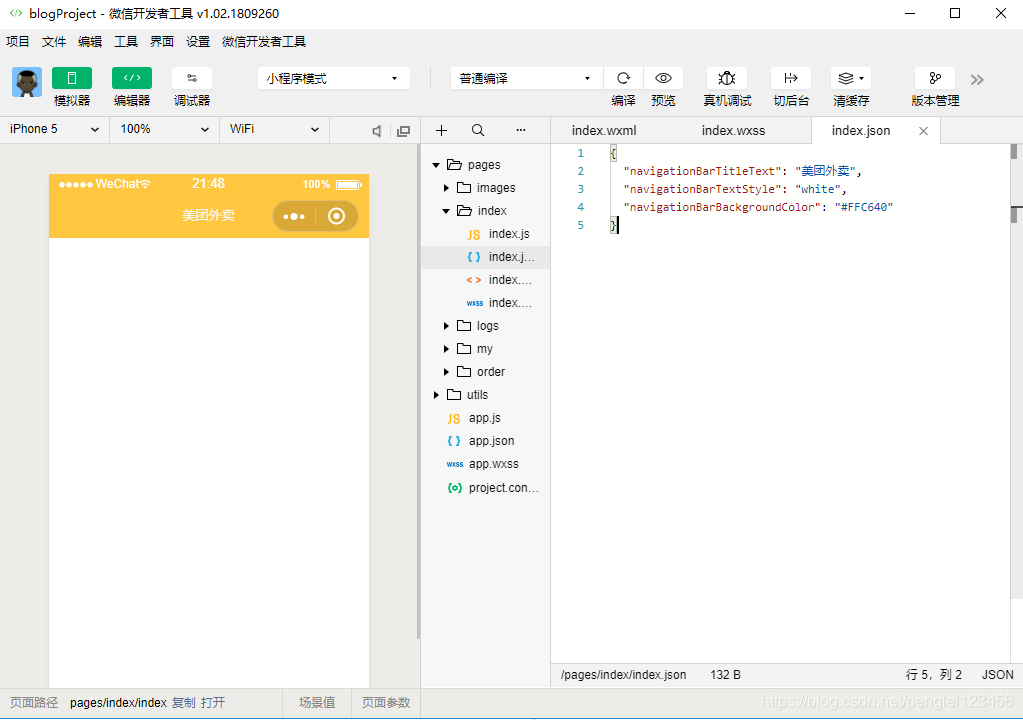Search files with the magnifier icon
The image size is (1023, 720).
478,130
